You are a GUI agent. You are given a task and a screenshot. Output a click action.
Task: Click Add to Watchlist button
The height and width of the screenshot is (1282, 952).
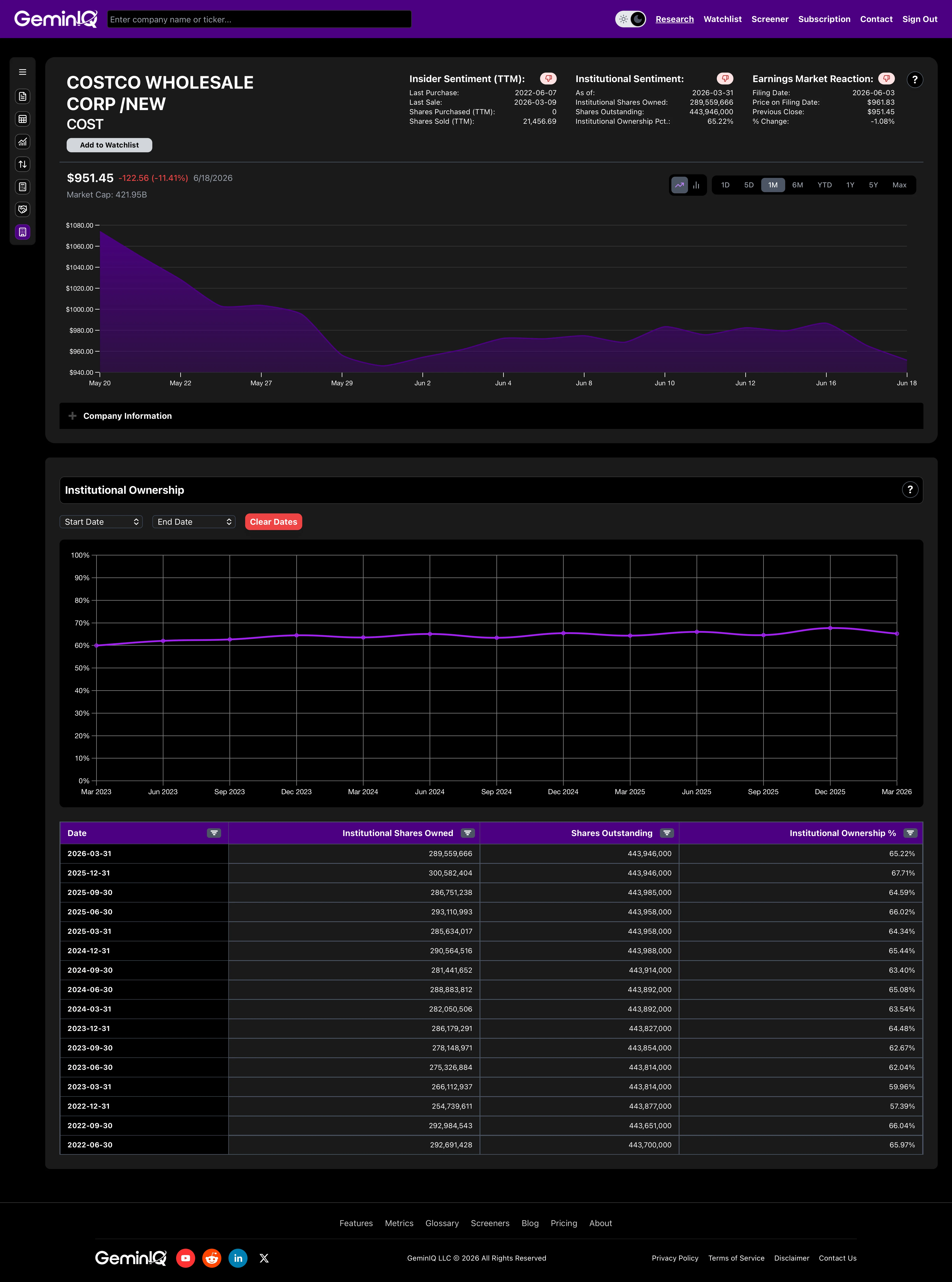[x=109, y=145]
